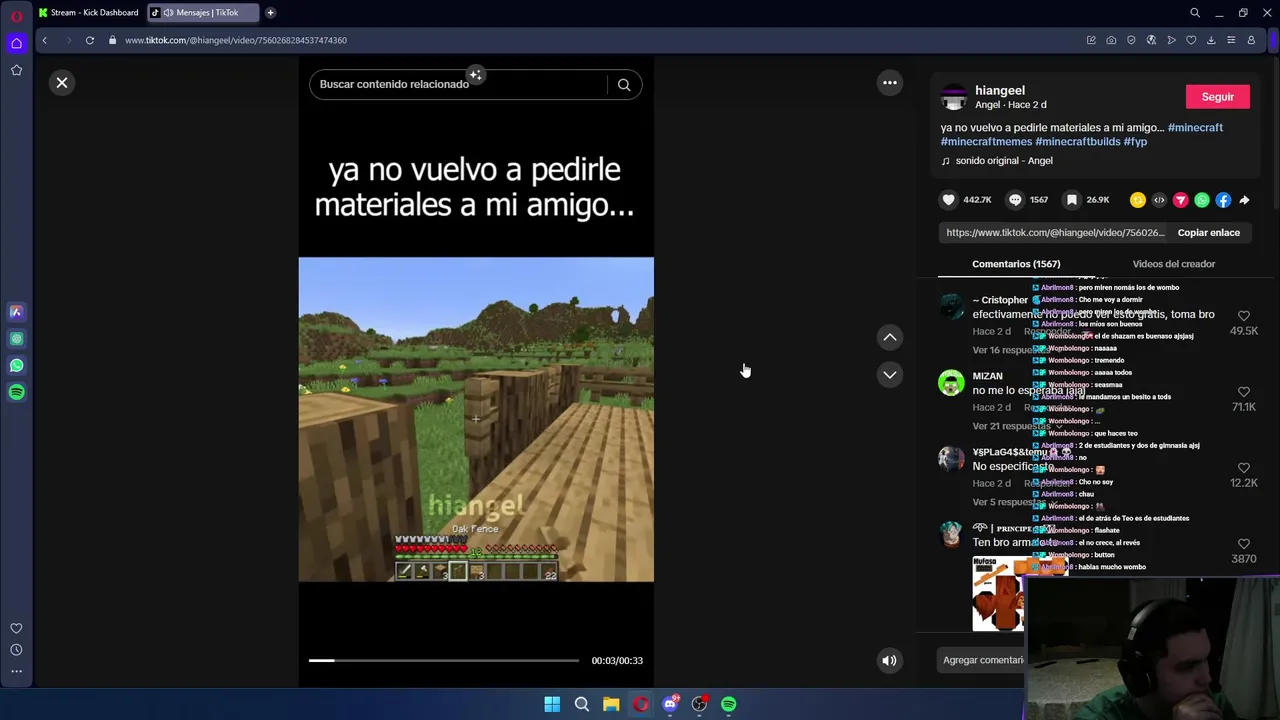
Task: Close the TikTok video viewer
Action: 62,83
